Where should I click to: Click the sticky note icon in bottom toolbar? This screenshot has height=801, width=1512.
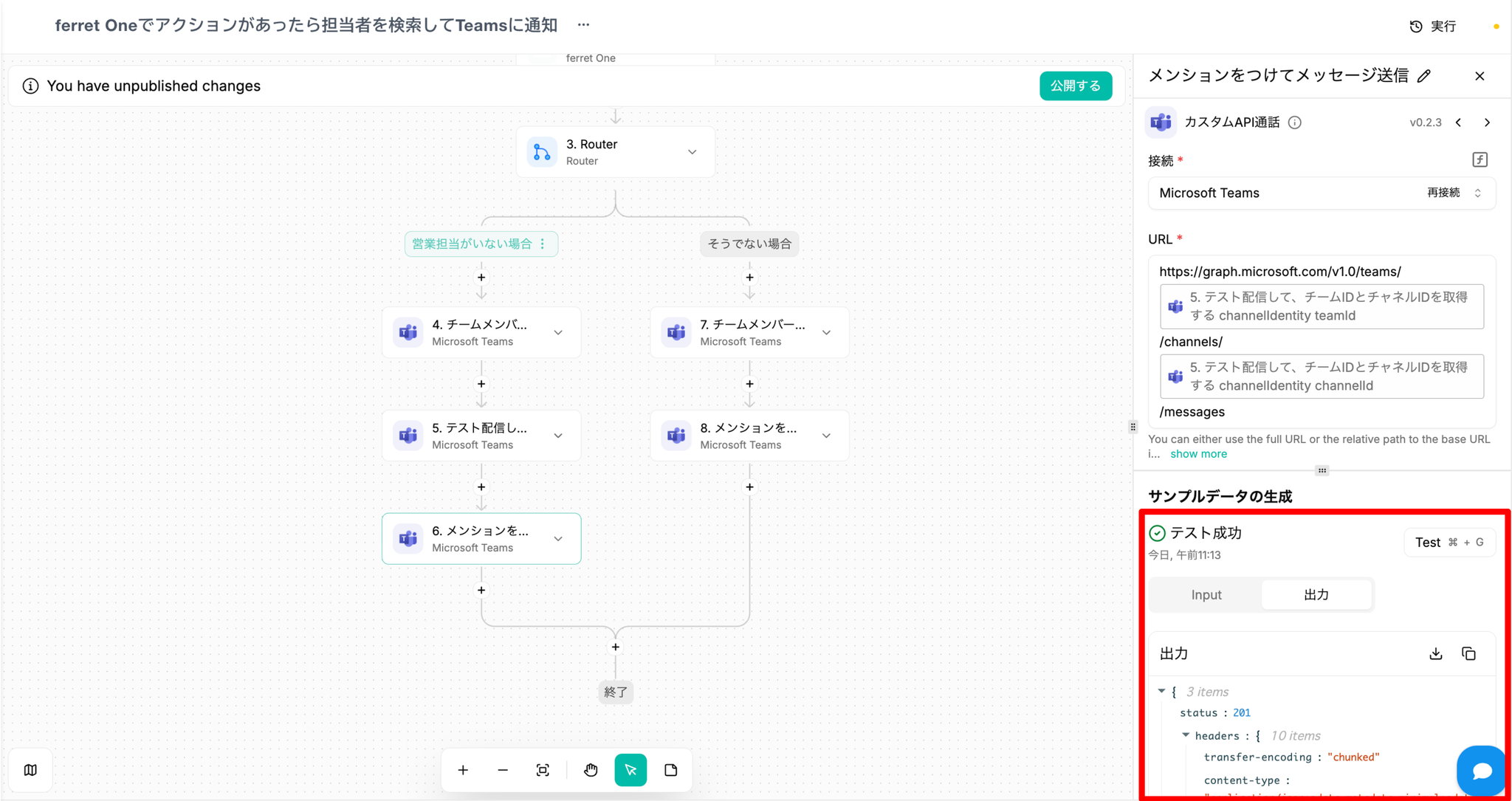pos(670,770)
